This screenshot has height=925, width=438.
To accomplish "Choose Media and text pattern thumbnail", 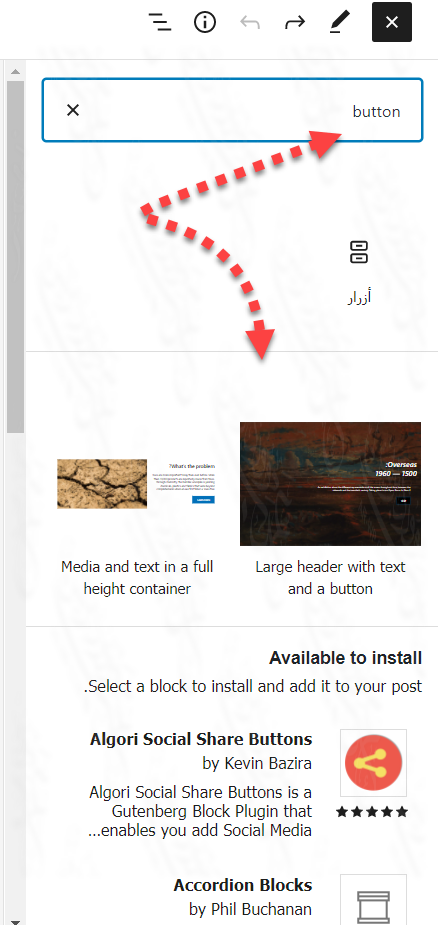I will click(136, 484).
